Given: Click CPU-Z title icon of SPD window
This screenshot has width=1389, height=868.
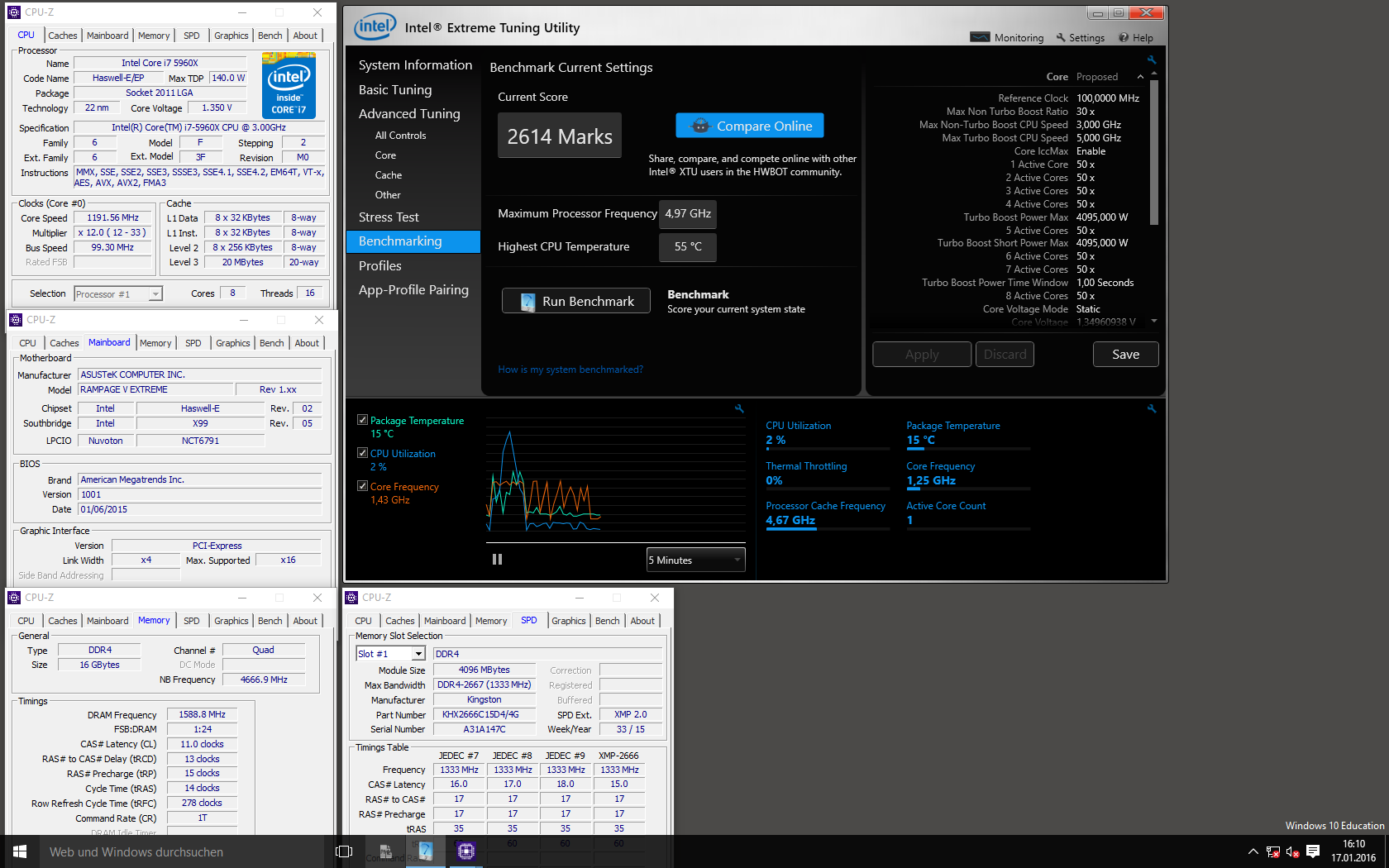Looking at the screenshot, I should point(351,598).
